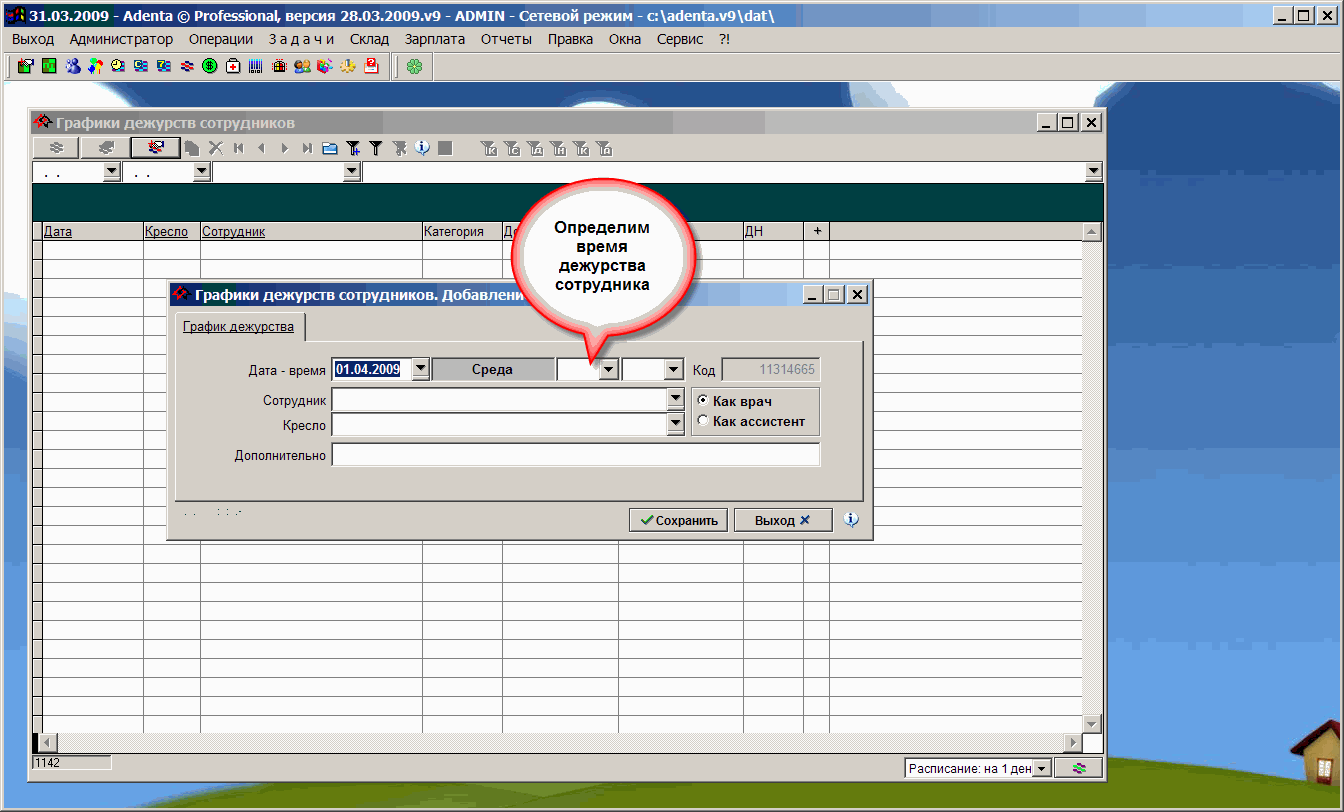Click the barcode icon in main toolbar

pyautogui.click(x=256, y=66)
